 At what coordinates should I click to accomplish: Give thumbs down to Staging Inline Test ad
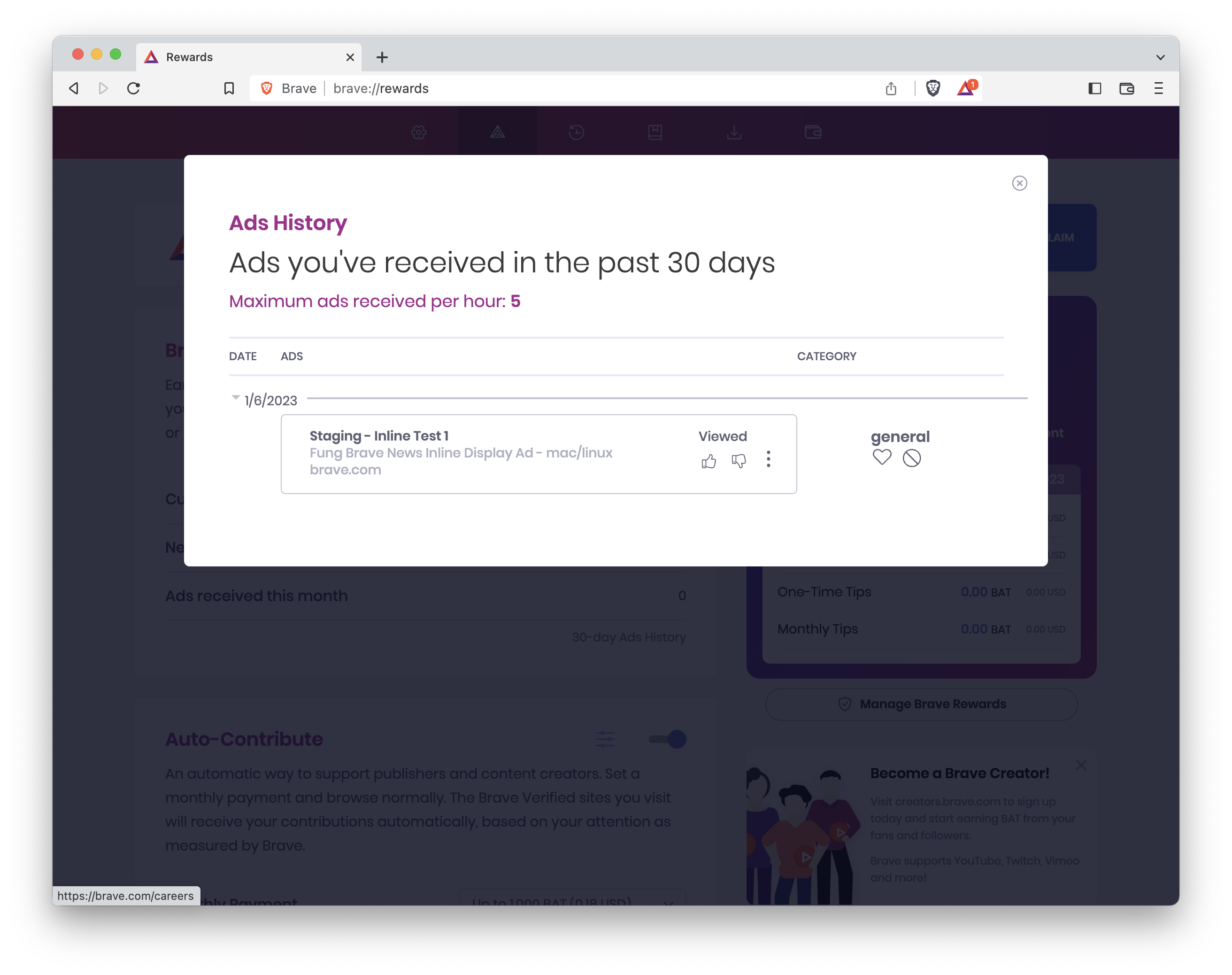click(x=739, y=461)
